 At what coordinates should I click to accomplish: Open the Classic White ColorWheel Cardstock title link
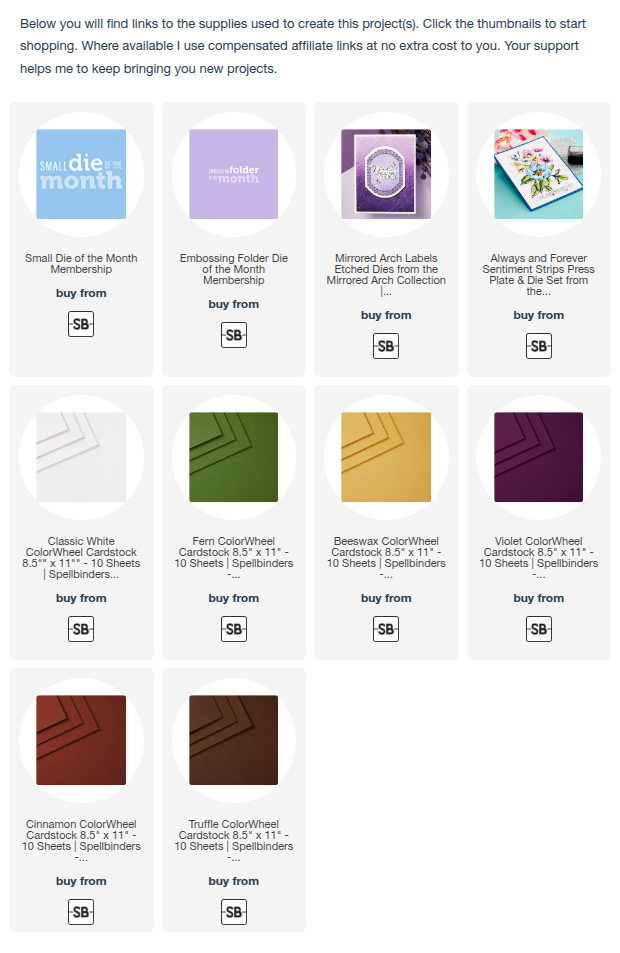pyautogui.click(x=81, y=557)
